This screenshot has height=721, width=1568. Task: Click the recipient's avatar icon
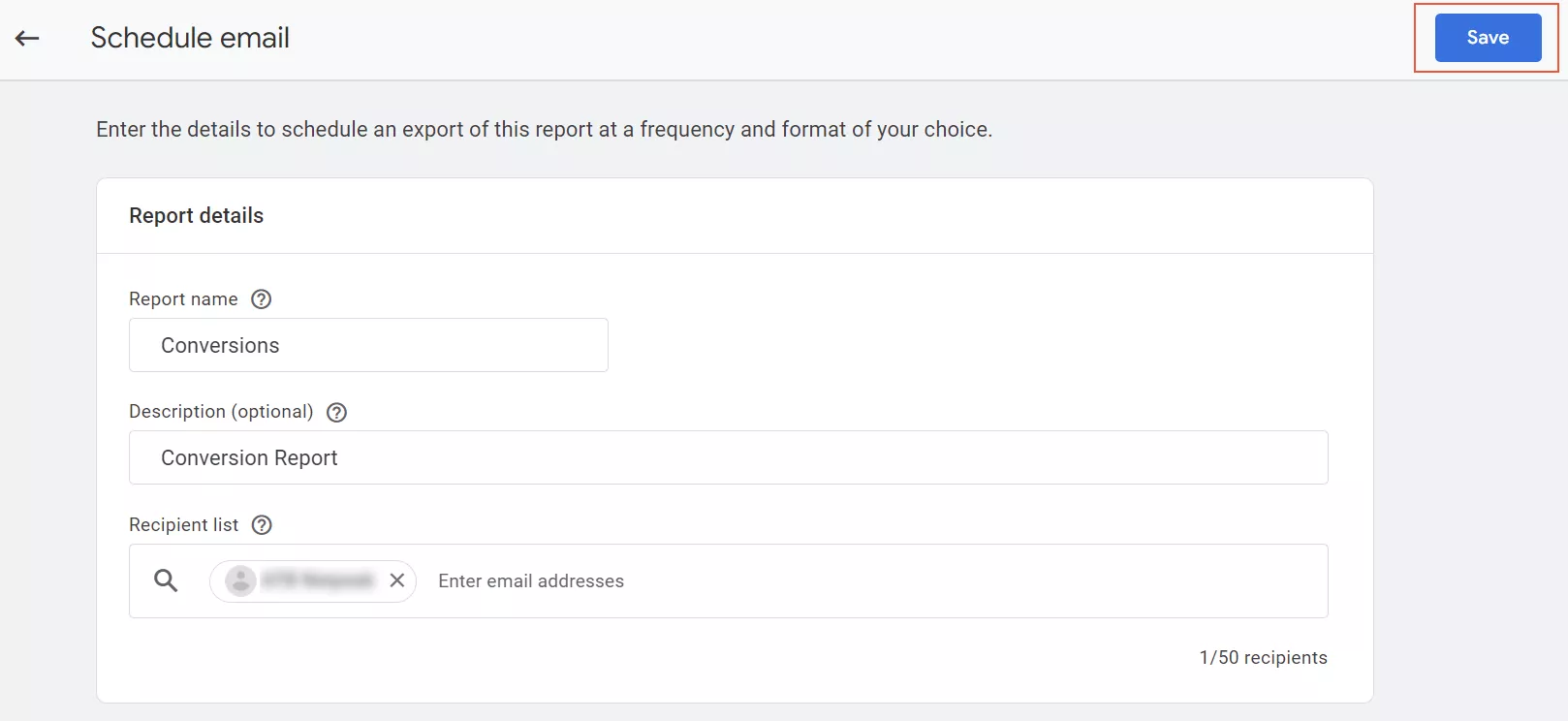240,580
